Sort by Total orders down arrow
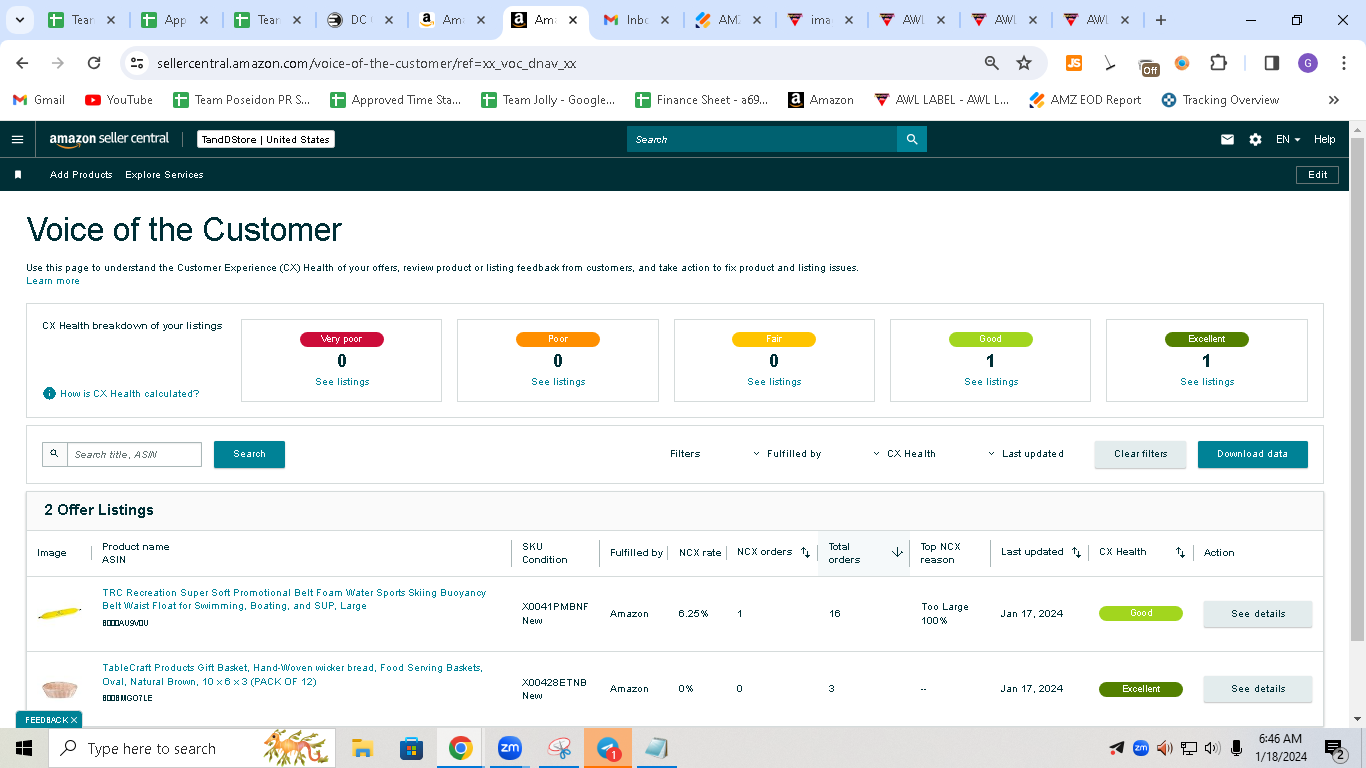This screenshot has height=768, width=1366. [897, 552]
